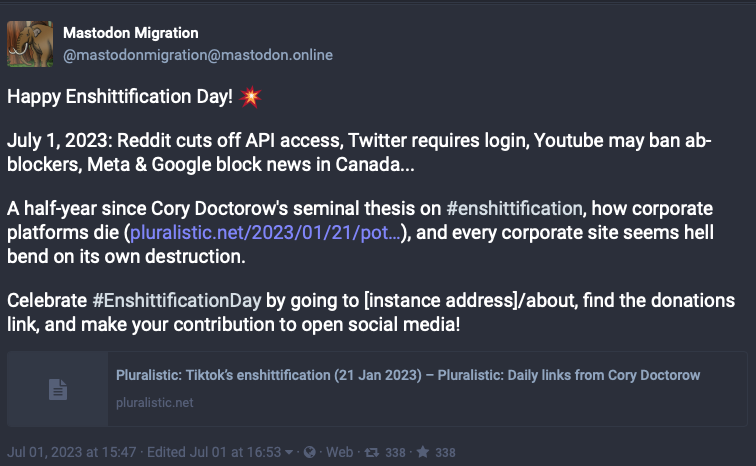Open the #enshittification hashtag
The image size is (756, 466).
tap(514, 208)
